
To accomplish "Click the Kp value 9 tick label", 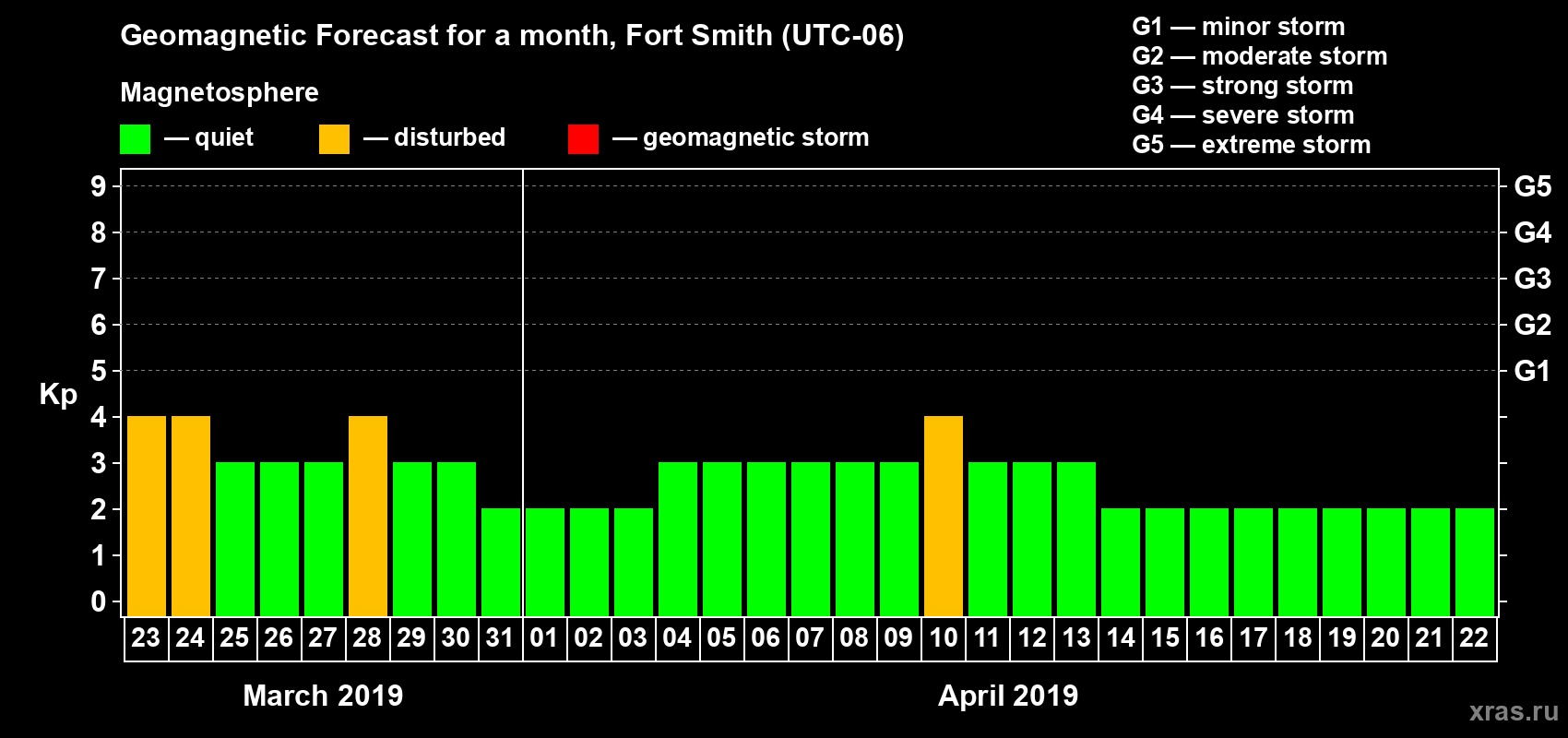I will 99,186.
